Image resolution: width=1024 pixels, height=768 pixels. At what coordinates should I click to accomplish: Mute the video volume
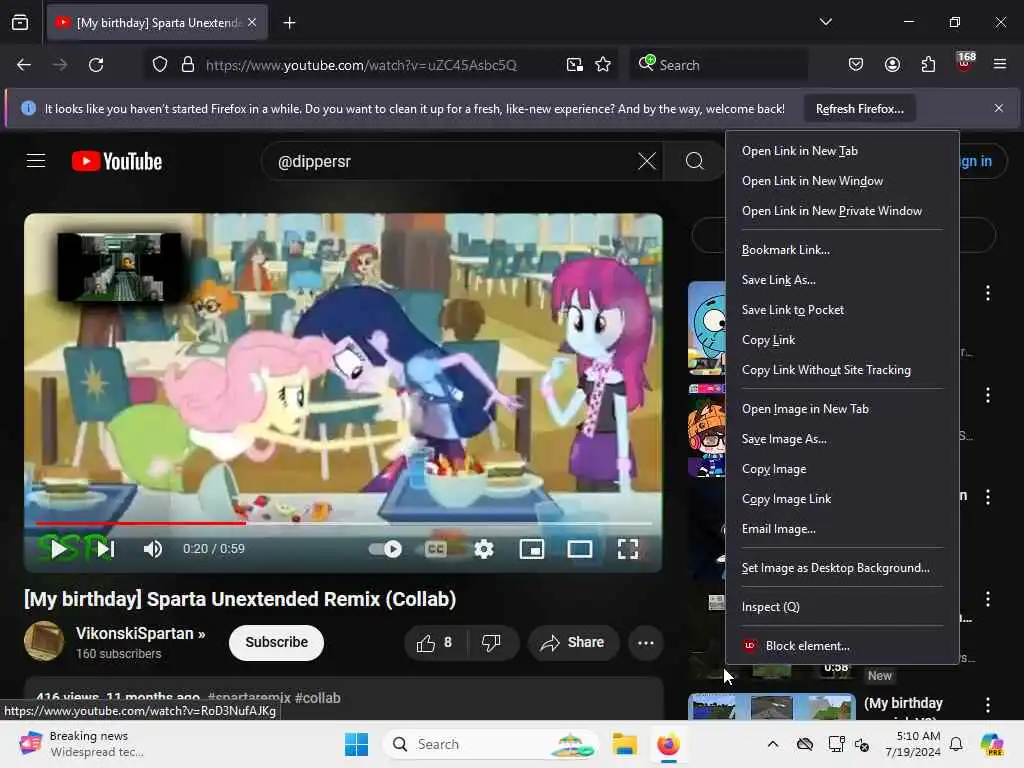[153, 549]
